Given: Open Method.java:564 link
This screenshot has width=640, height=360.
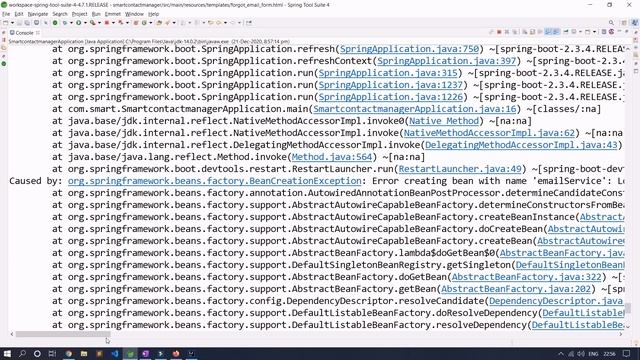Looking at the screenshot, I should [332, 157].
